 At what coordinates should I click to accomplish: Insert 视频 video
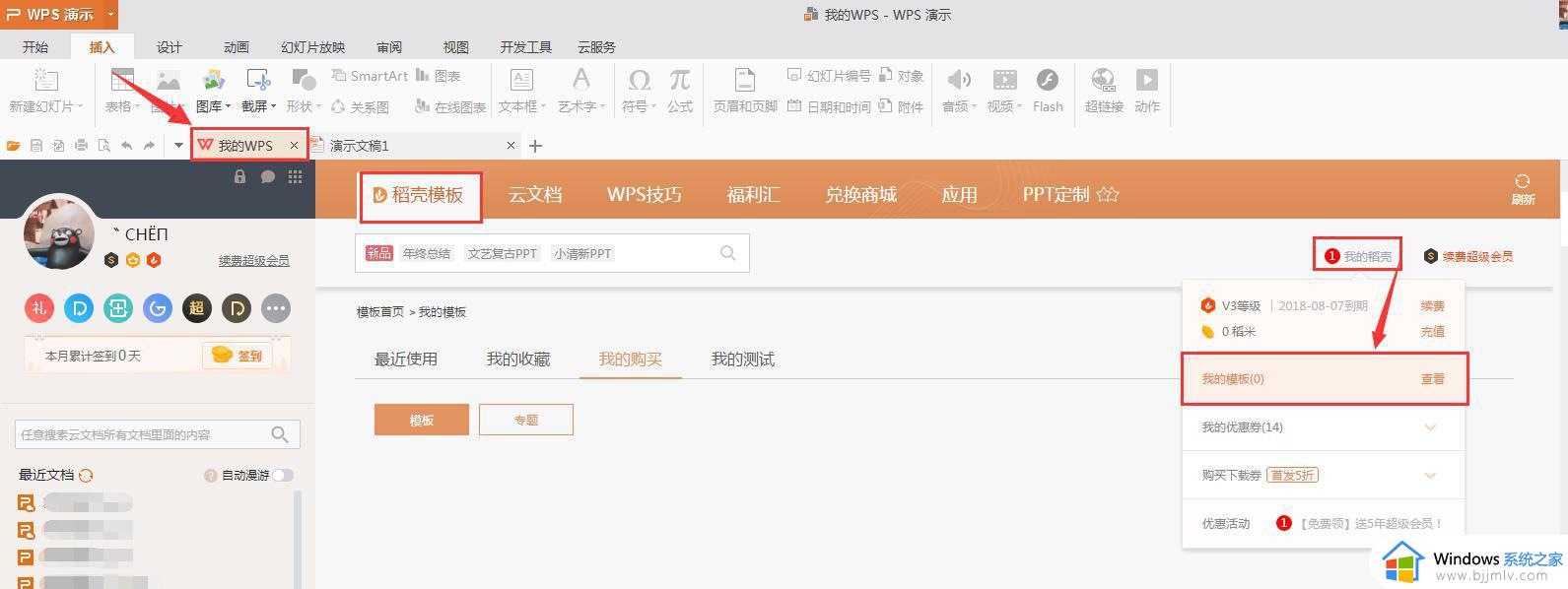[1004, 91]
